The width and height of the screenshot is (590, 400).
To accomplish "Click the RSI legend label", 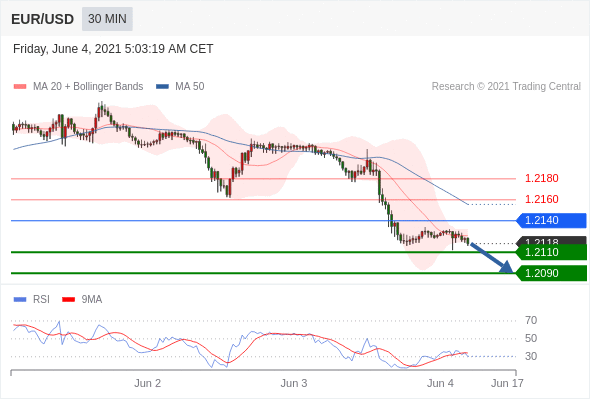I will pos(41,300).
